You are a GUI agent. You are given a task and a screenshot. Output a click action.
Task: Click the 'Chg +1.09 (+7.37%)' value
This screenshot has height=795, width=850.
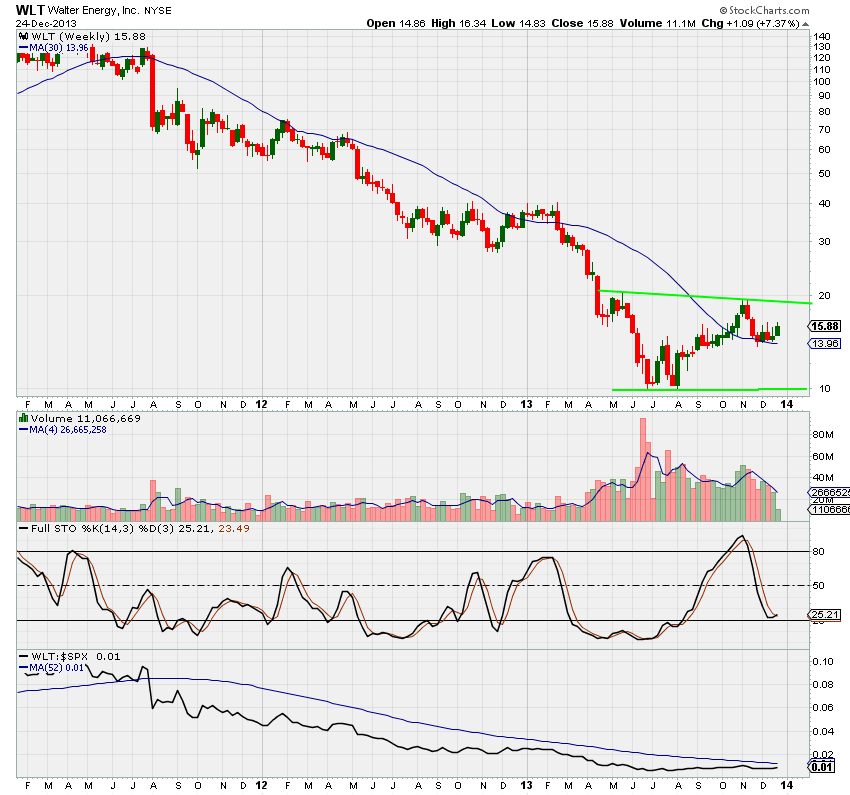coord(751,23)
